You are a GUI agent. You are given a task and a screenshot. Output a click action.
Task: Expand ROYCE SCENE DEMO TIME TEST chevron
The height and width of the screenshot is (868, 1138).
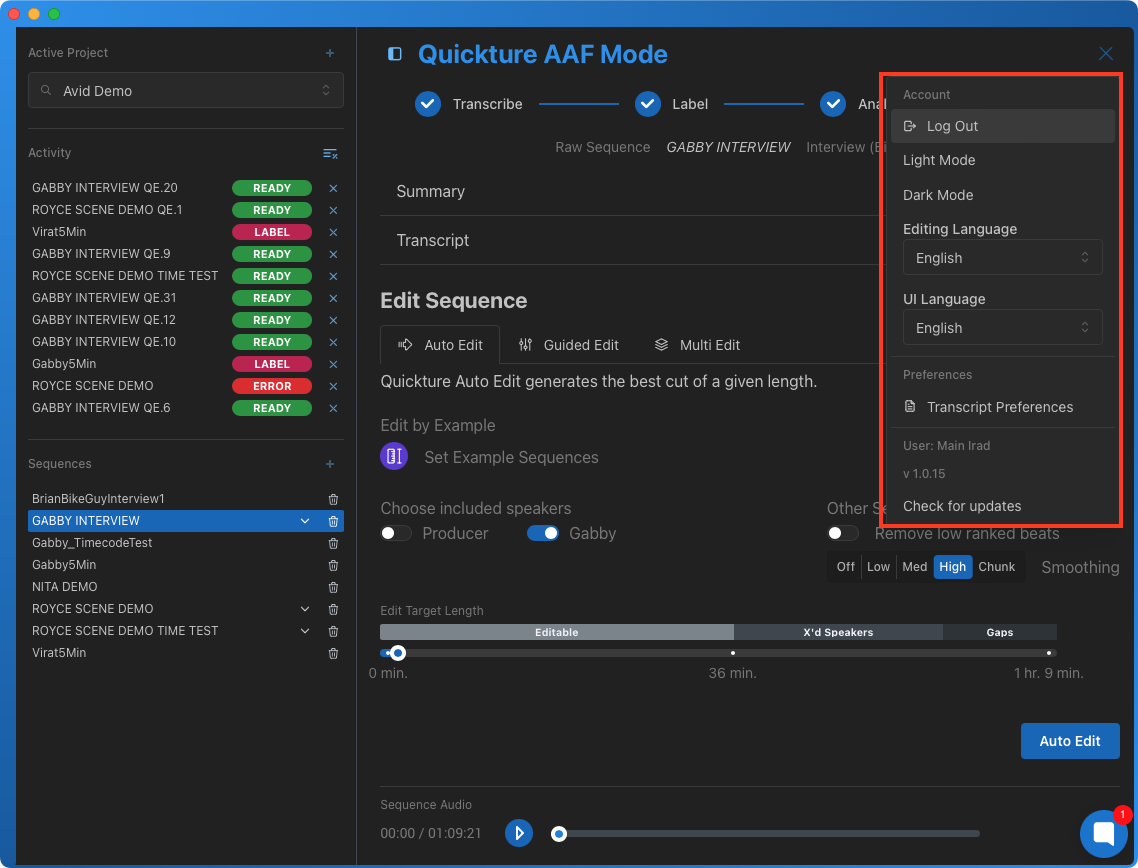(x=305, y=631)
